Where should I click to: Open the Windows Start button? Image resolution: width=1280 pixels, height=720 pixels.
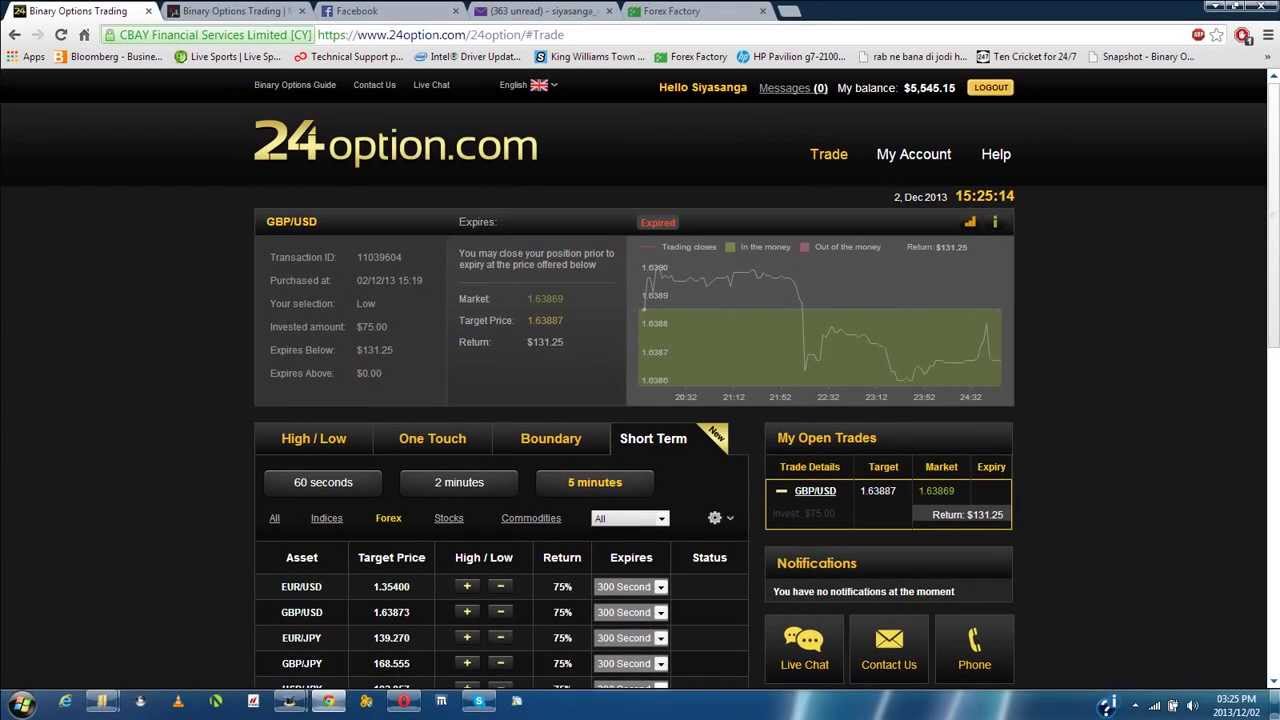pyautogui.click(x=22, y=703)
